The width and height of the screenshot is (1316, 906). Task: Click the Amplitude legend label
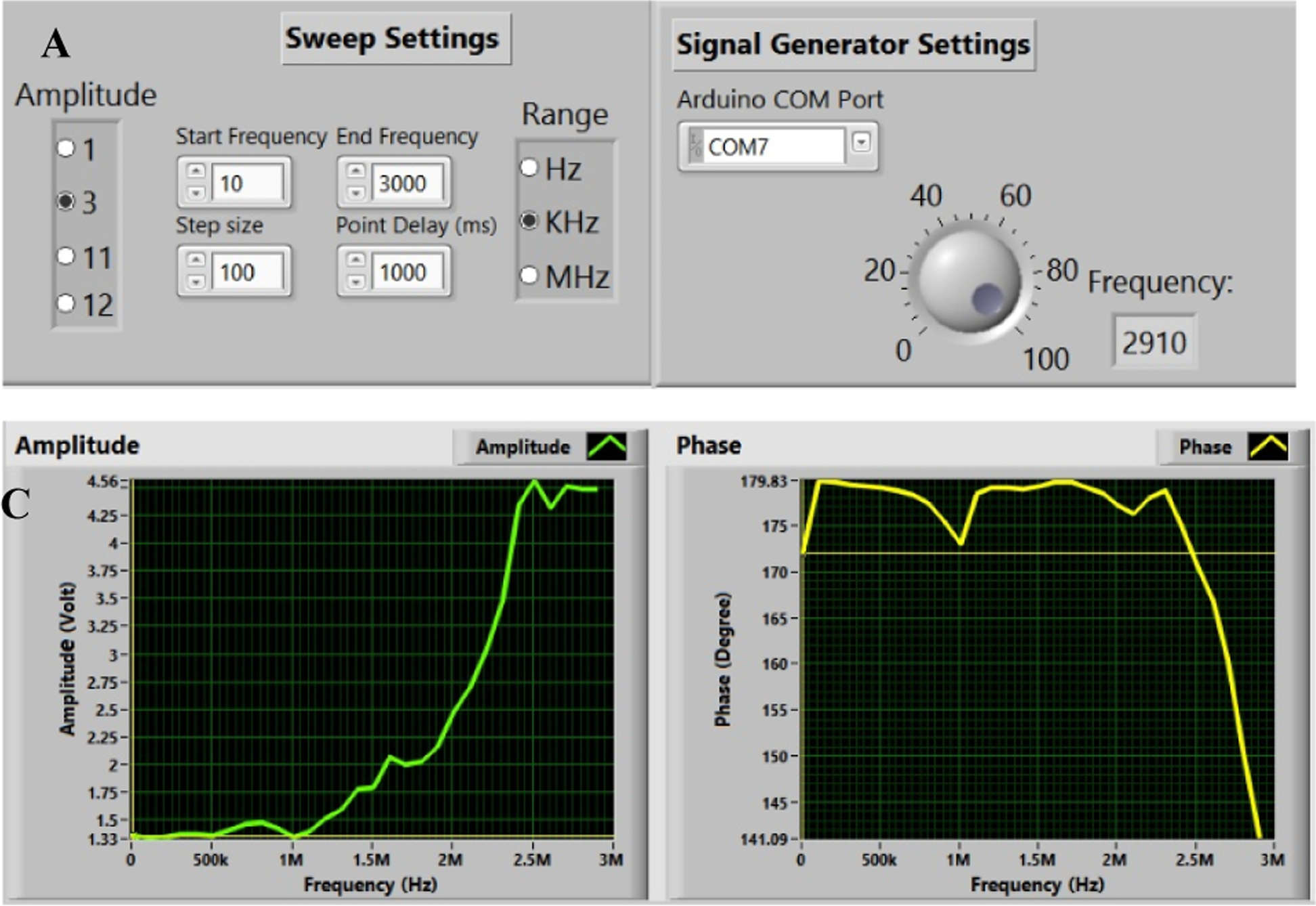click(523, 447)
